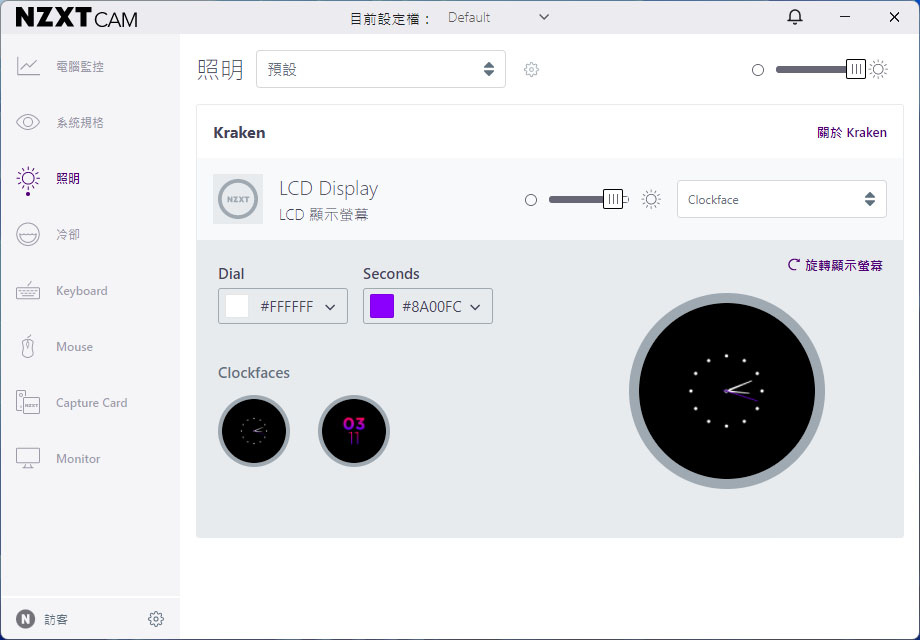Click global minimum brightness circle icon
The image size is (920, 640).
pyautogui.click(x=758, y=70)
